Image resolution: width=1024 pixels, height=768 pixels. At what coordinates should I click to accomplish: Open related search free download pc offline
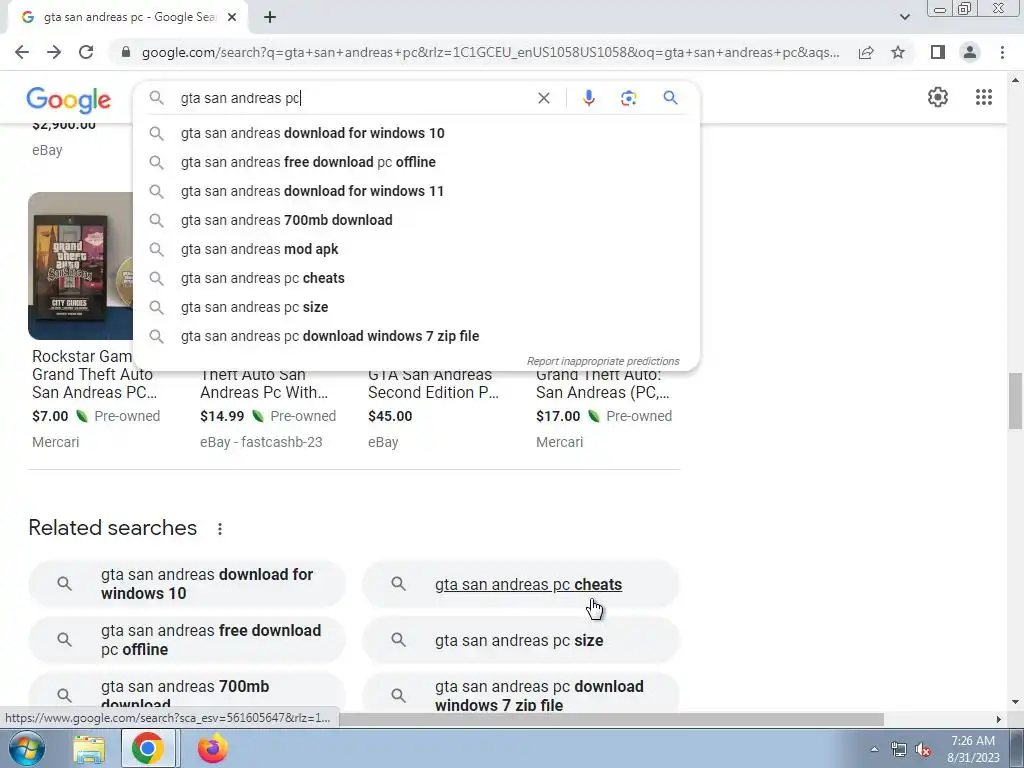pyautogui.click(x=187, y=640)
